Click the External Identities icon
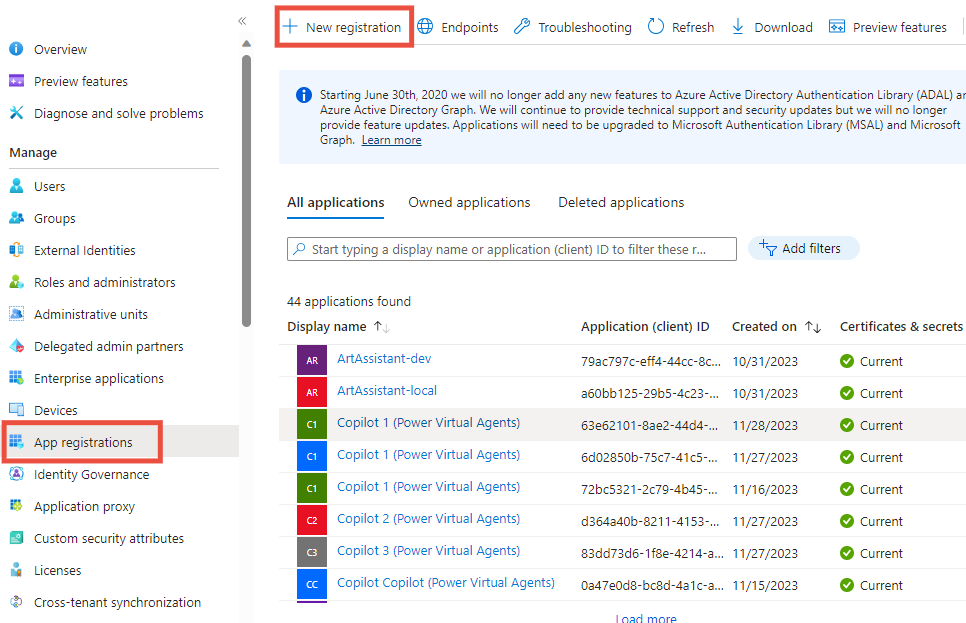966x623 pixels. (17, 250)
